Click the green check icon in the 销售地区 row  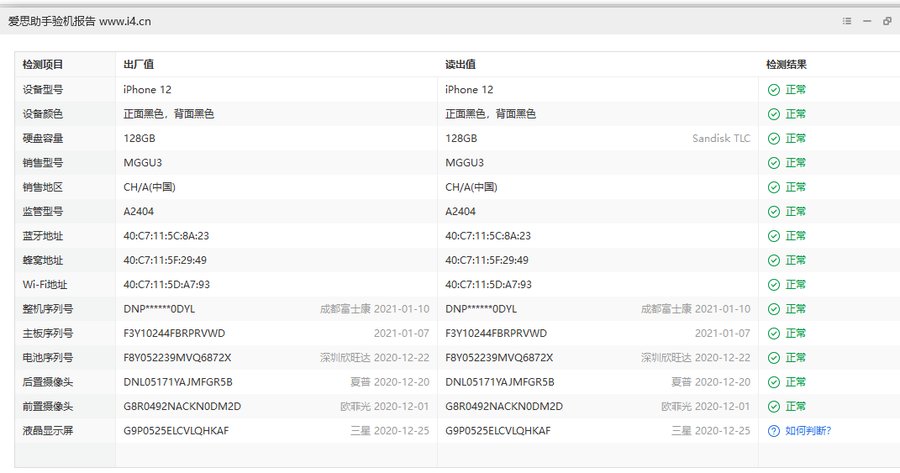(774, 187)
